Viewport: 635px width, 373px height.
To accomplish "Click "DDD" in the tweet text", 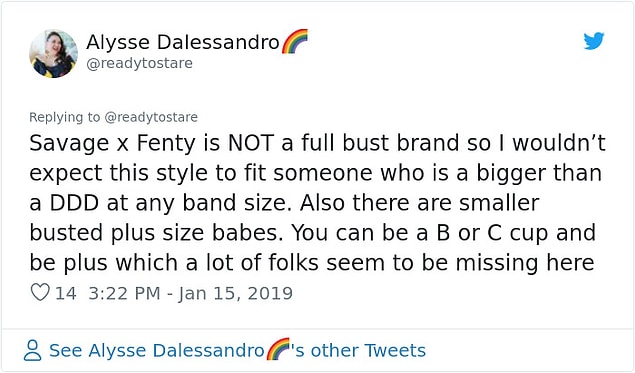I will pyautogui.click(x=74, y=203).
